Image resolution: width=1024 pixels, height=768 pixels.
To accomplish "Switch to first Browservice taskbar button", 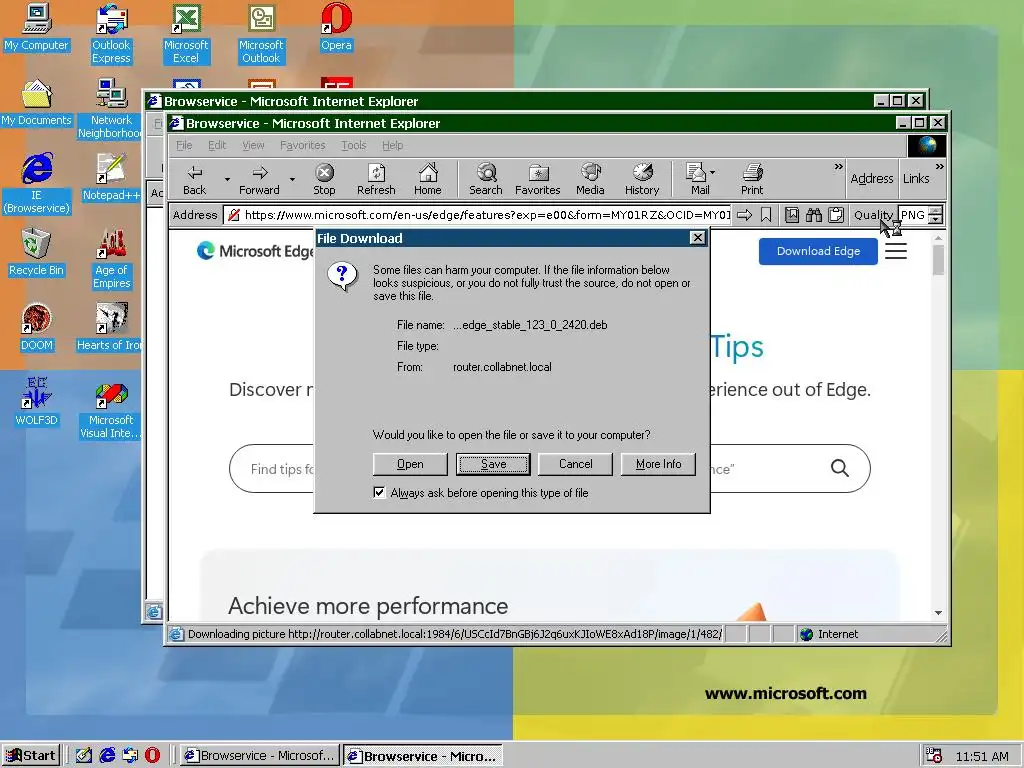I will pyautogui.click(x=260, y=755).
